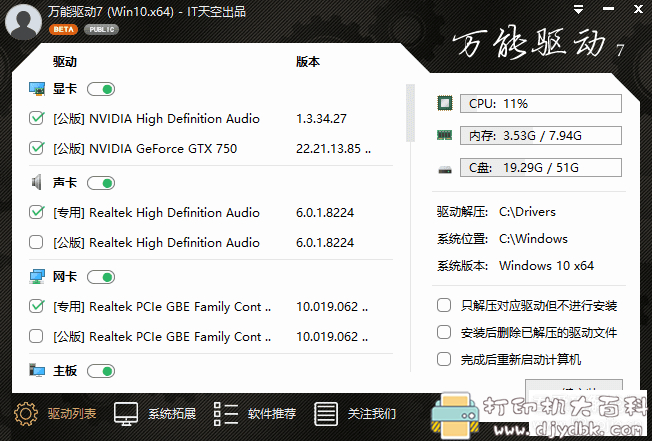Click the 系统拓展 monitor icon
Image resolution: width=652 pixels, height=441 pixels.
(126, 414)
